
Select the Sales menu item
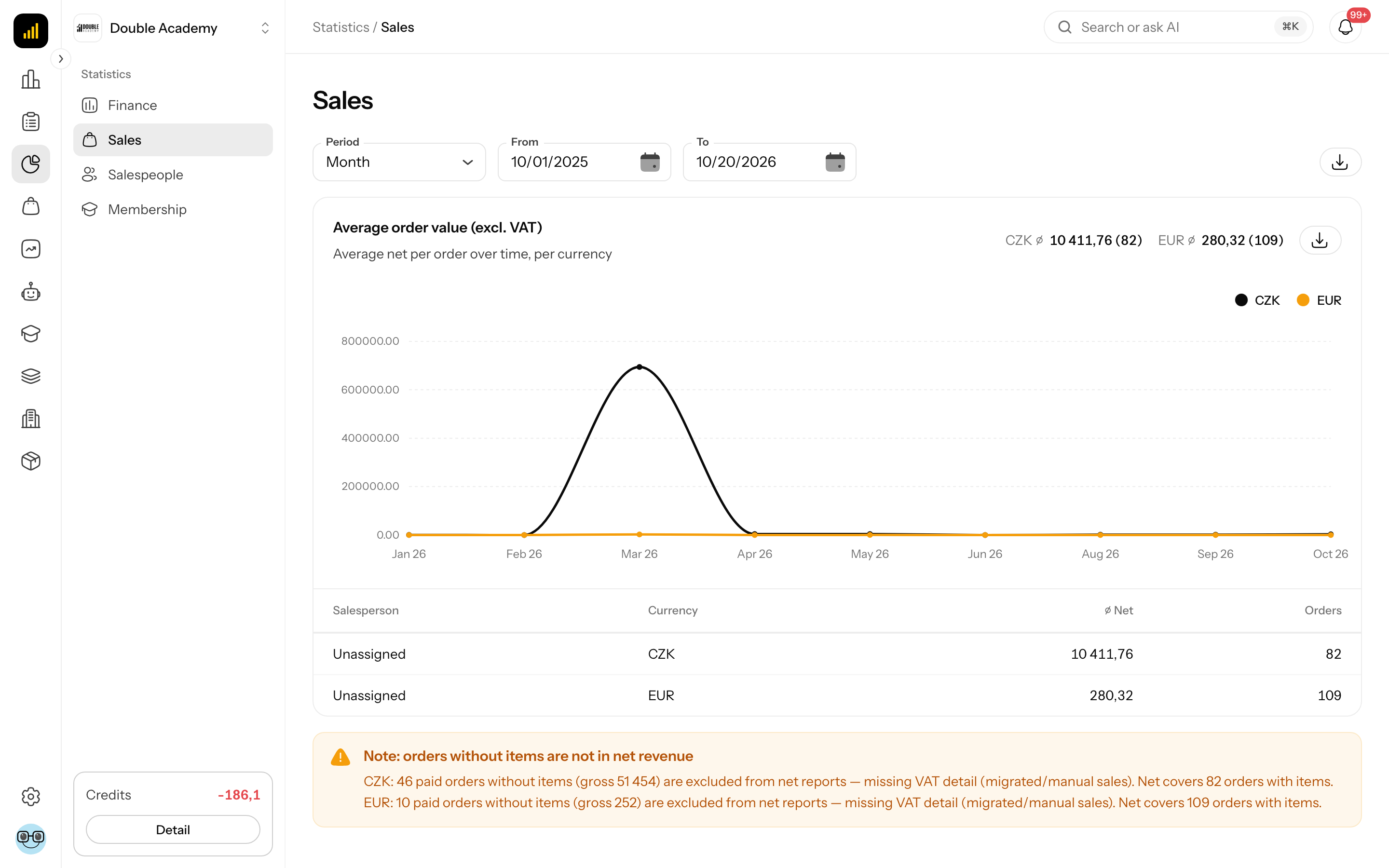(x=173, y=139)
